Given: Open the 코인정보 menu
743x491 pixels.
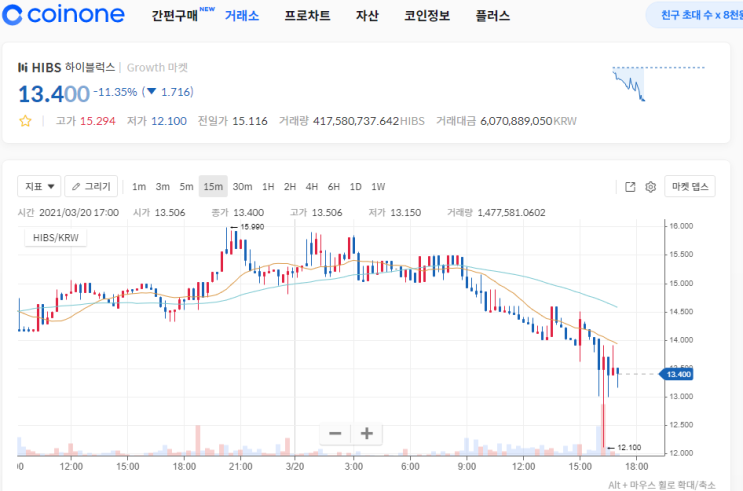Looking at the screenshot, I should [426, 16].
